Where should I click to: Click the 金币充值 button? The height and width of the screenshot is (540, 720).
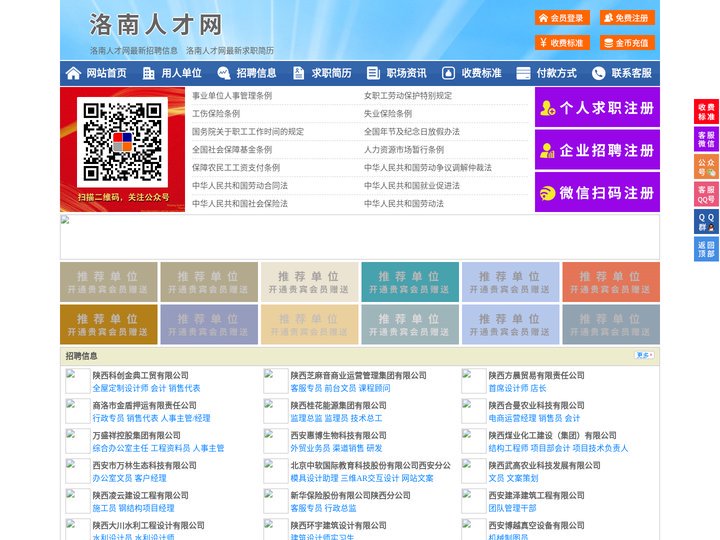click(627, 43)
